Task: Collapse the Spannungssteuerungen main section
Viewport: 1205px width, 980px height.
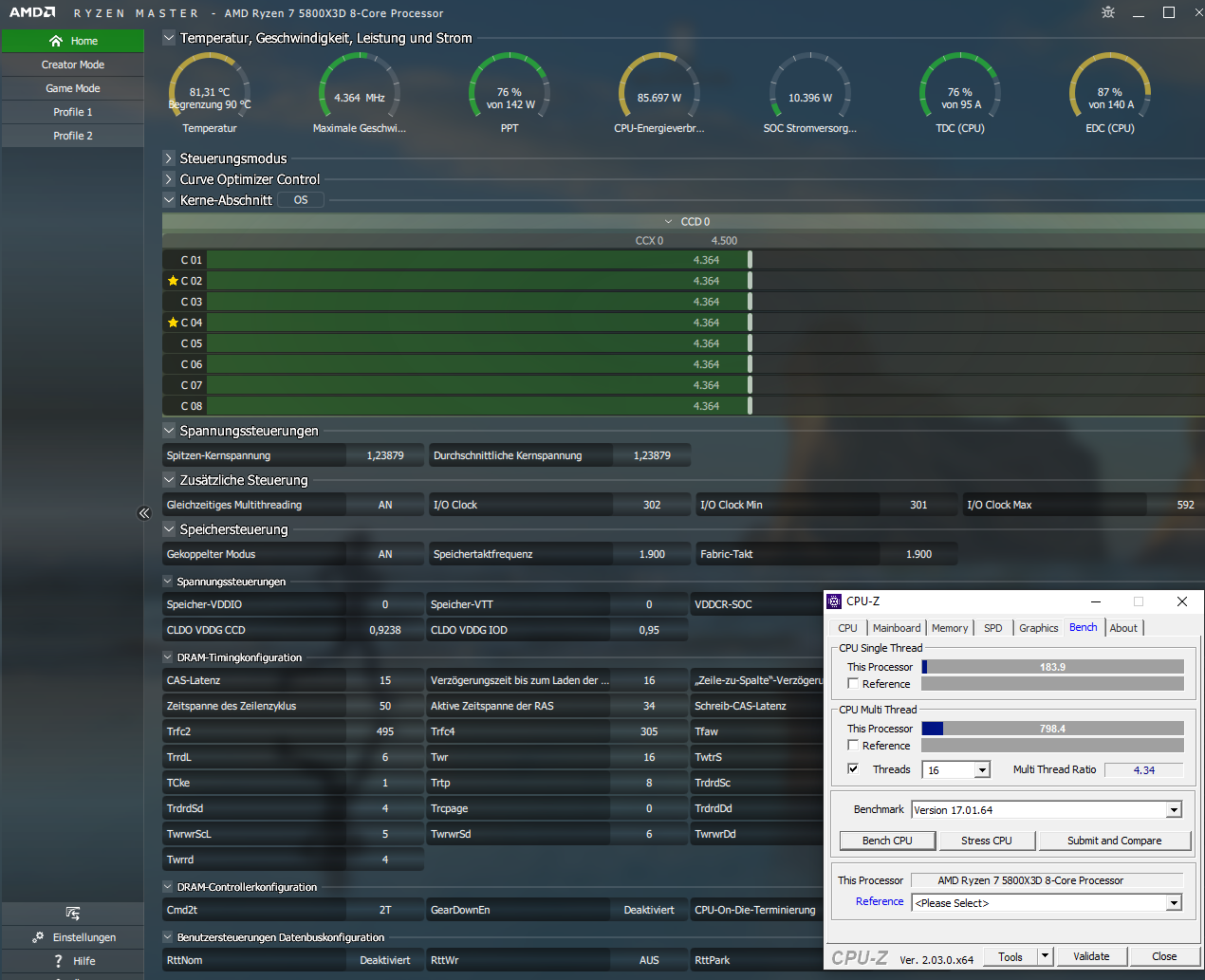Action: (169, 431)
